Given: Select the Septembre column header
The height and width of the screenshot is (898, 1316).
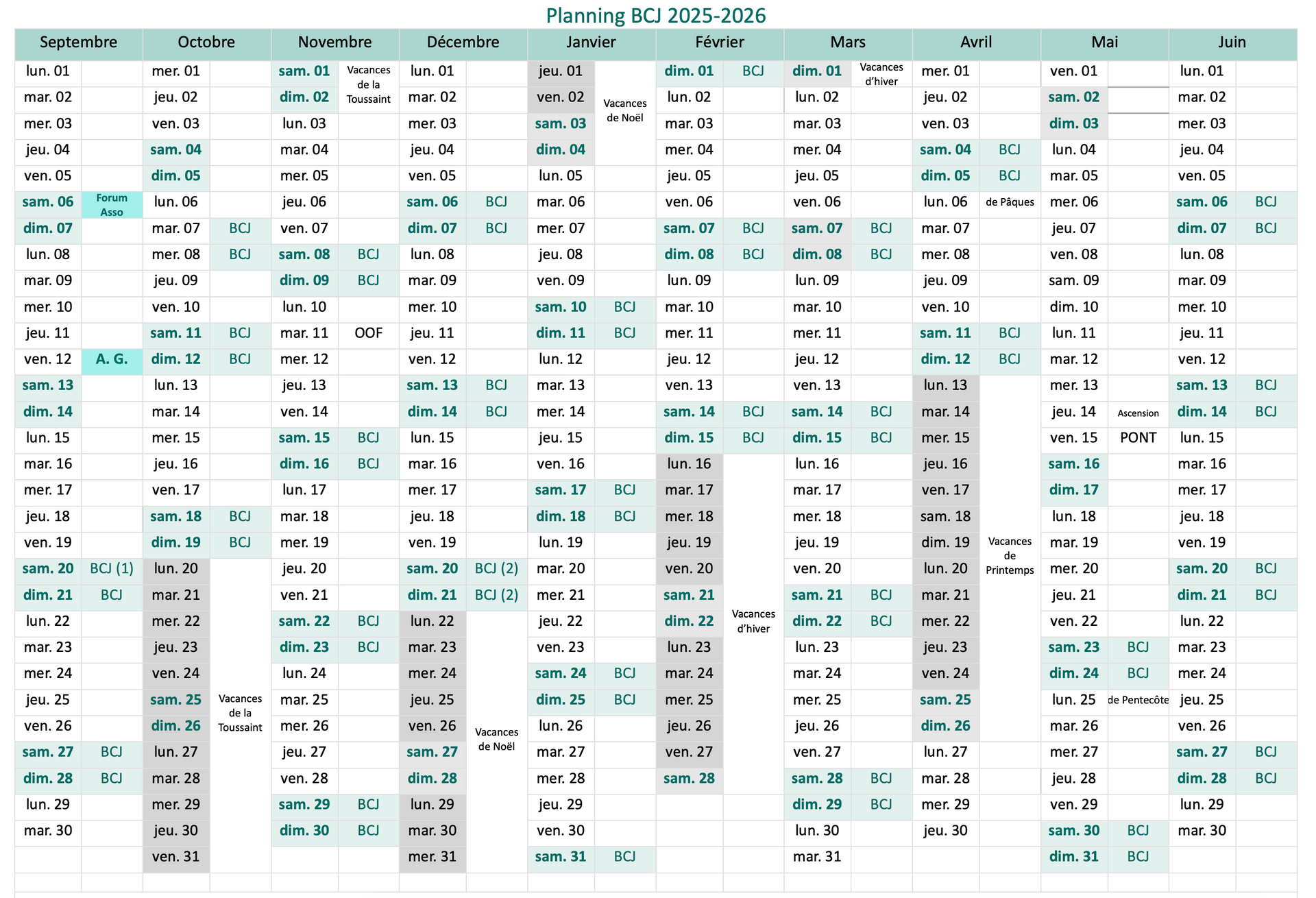Looking at the screenshot, I should 78,43.
